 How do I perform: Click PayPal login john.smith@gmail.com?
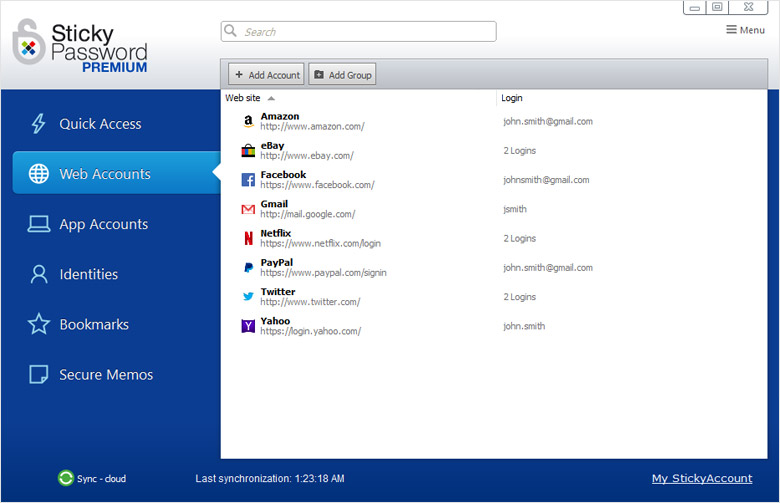pyautogui.click(x=548, y=268)
